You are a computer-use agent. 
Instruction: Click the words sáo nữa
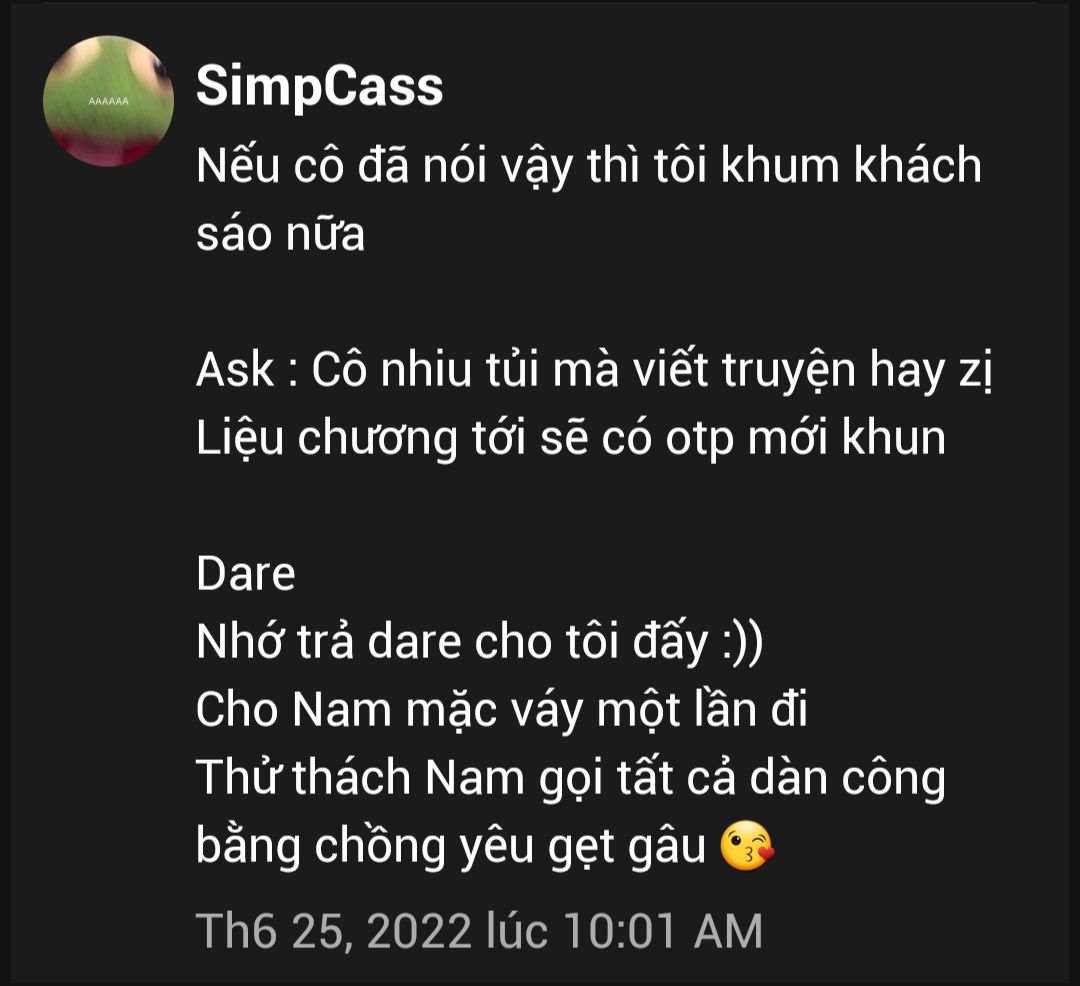(280, 233)
